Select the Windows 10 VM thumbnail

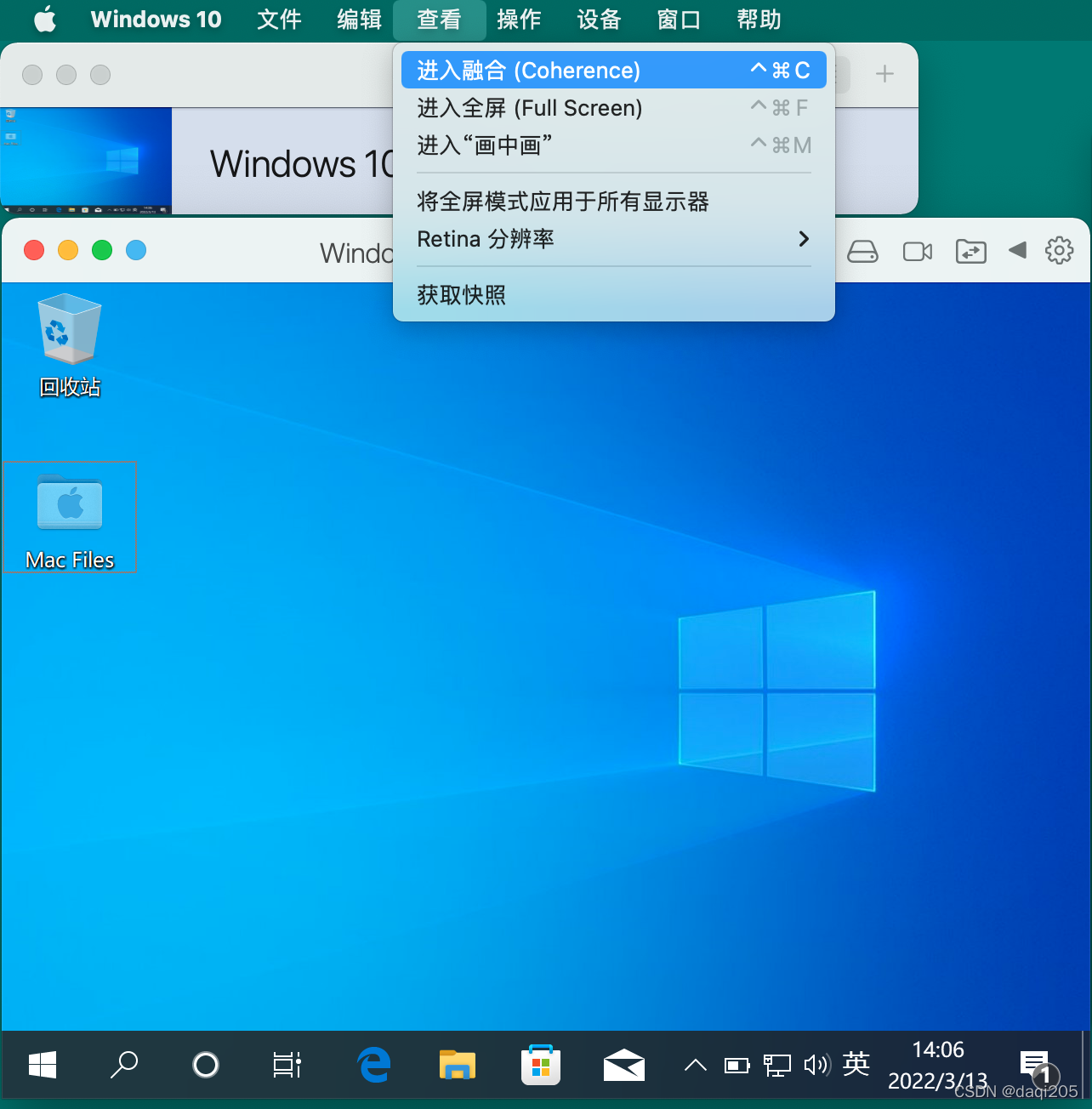coord(86,161)
